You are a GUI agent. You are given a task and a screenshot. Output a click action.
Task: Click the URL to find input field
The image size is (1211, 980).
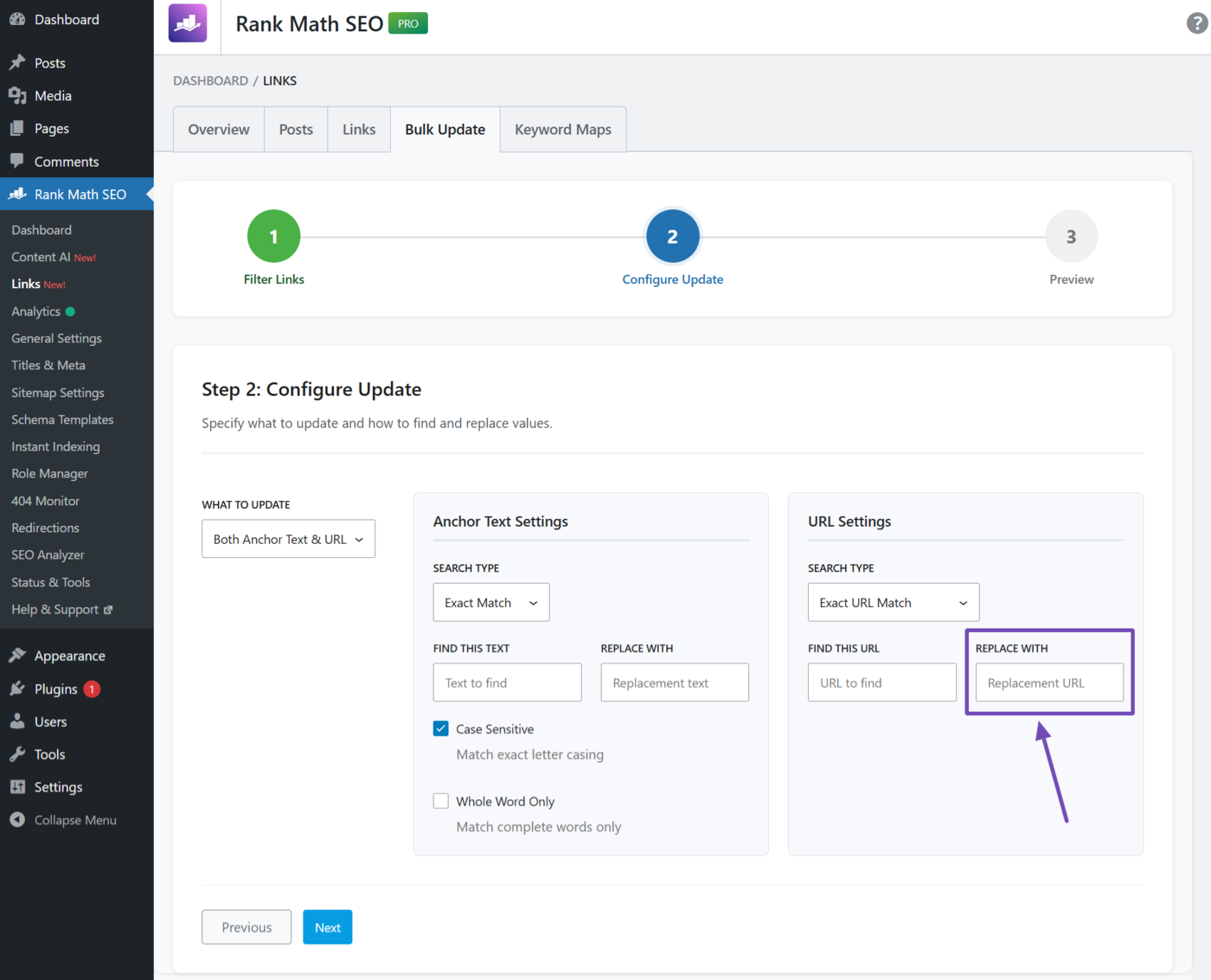(881, 682)
